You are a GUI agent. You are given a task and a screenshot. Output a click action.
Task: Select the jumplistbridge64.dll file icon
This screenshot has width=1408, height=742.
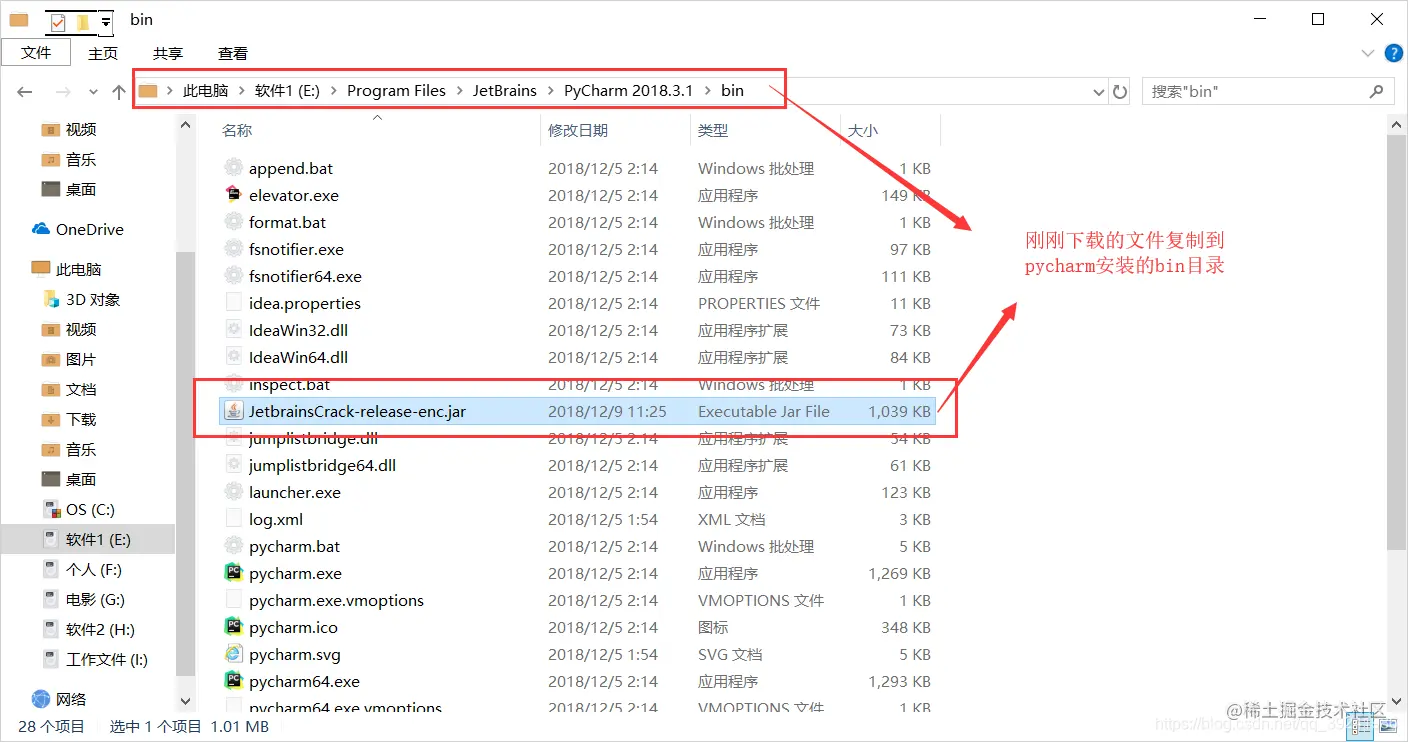point(233,465)
